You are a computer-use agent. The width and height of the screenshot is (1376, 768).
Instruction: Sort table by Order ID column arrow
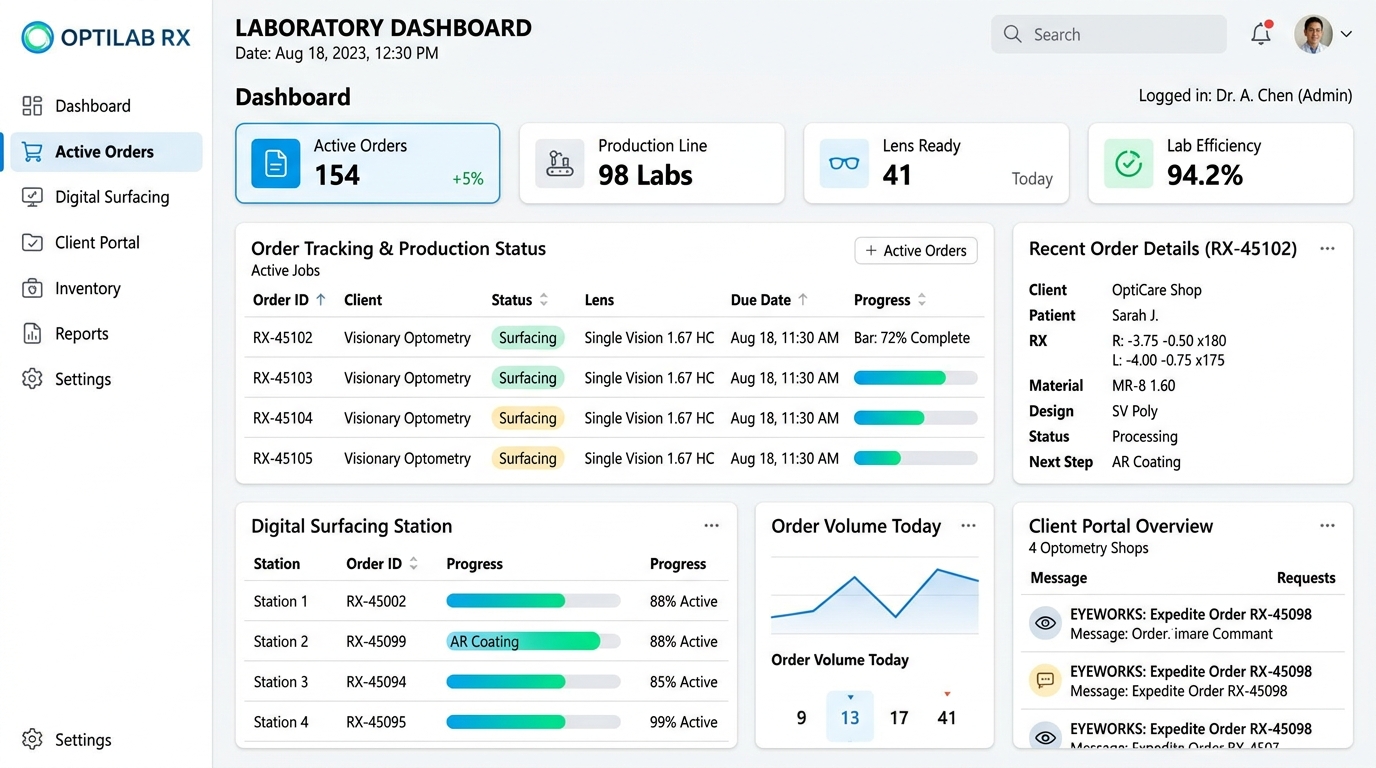point(320,299)
